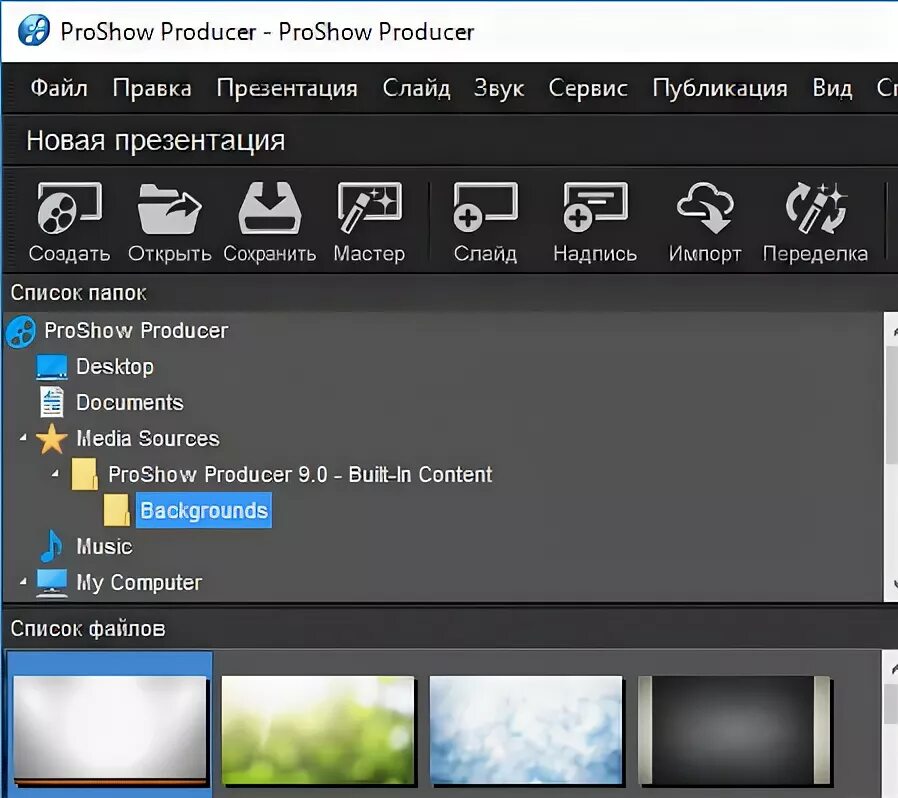Toggle the My Computer tree expander arrow
This screenshot has height=798, width=898.
pyautogui.click(x=23, y=581)
